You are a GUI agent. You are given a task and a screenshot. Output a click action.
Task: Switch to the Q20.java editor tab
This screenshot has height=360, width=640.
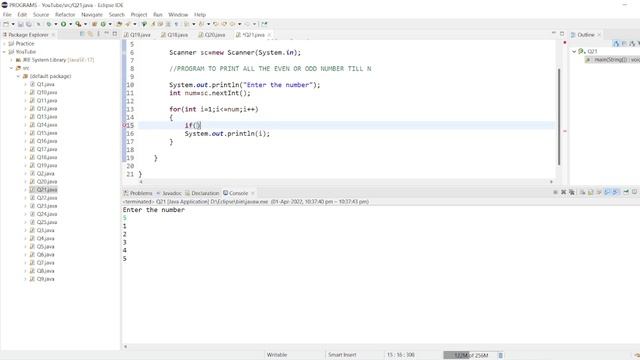pos(212,35)
